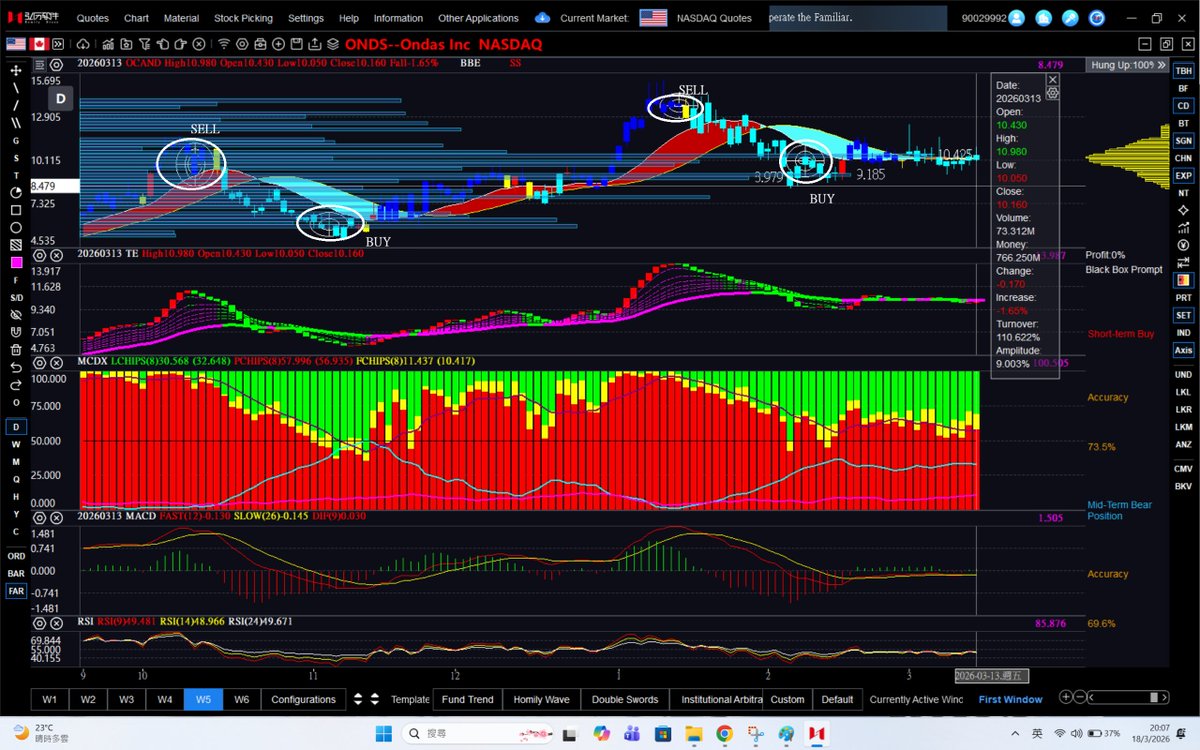Click the TBH button on right sidebar
Viewport: 1200px width, 750px height.
coord(1183,70)
